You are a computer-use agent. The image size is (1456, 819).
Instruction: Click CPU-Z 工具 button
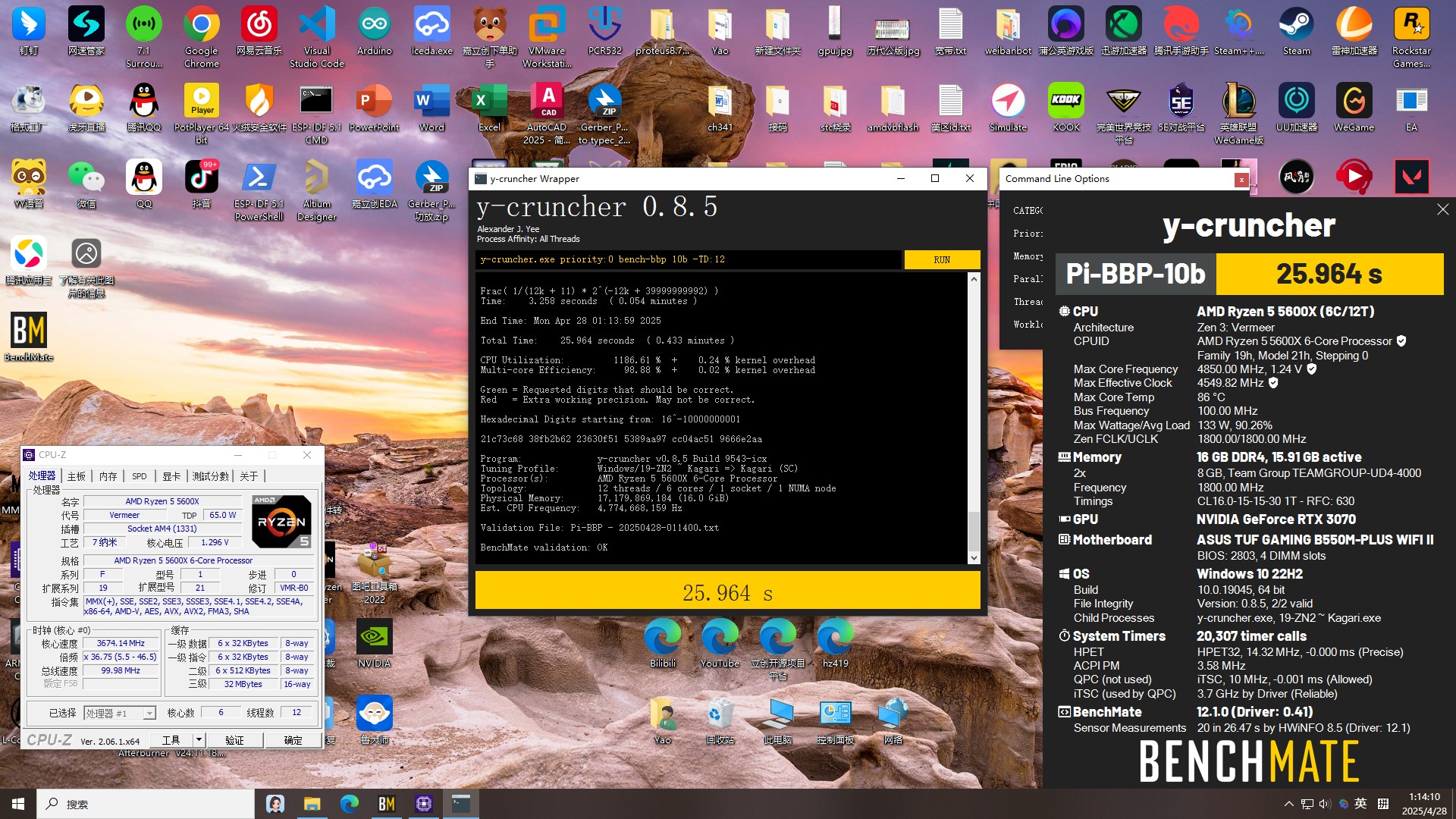171,739
